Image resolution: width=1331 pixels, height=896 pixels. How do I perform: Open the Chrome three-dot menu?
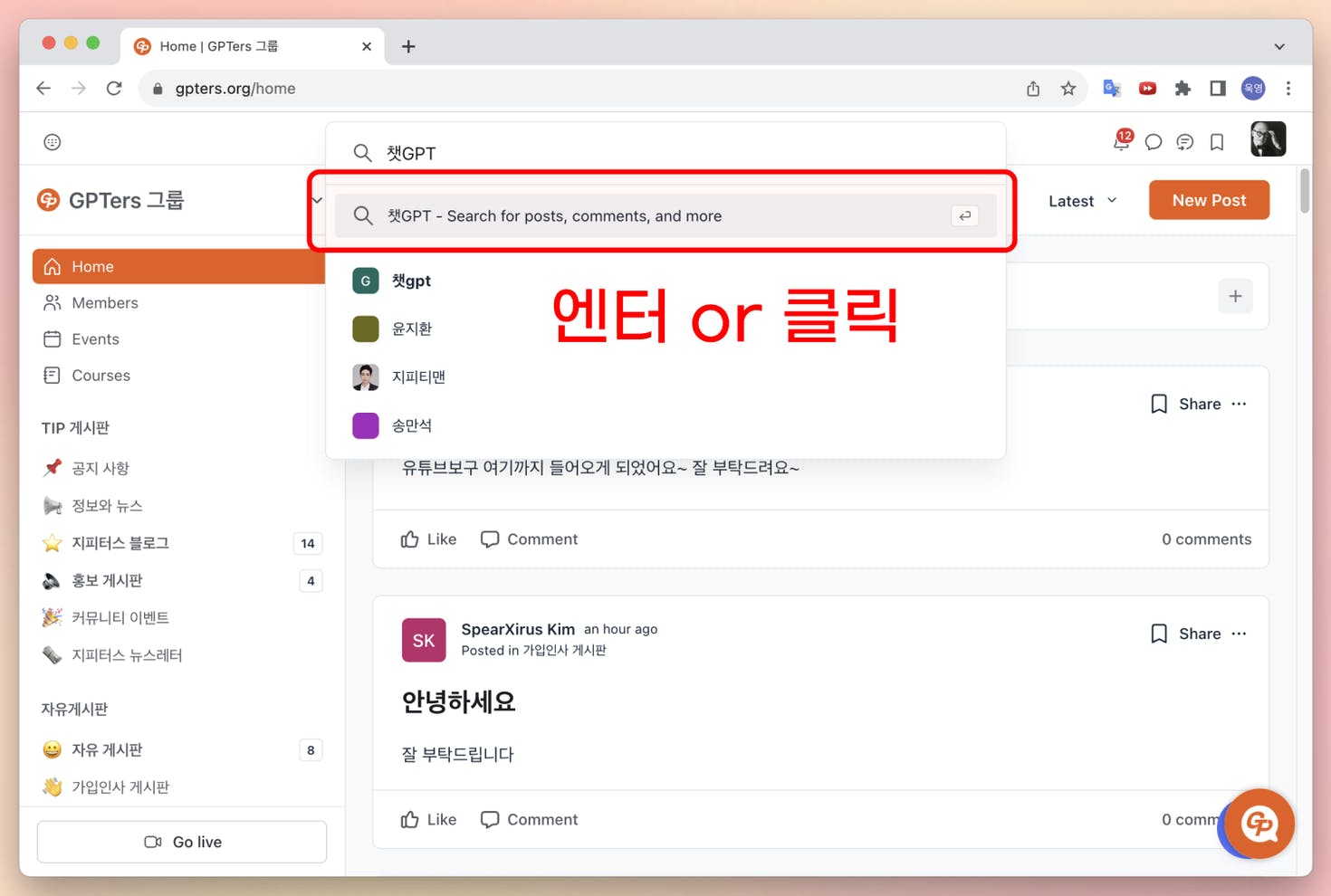pos(1288,88)
